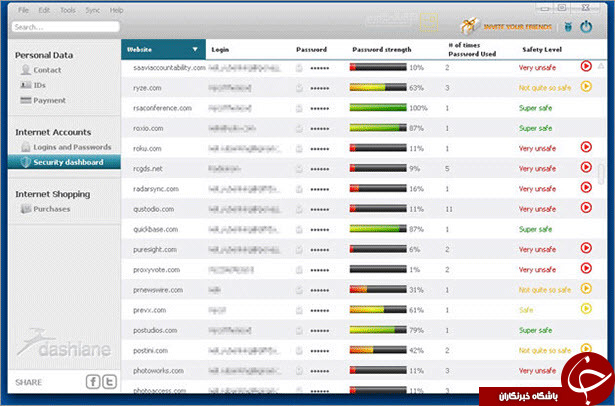Click red action button for roku.com
This screenshot has width=615, height=406.
tap(586, 147)
